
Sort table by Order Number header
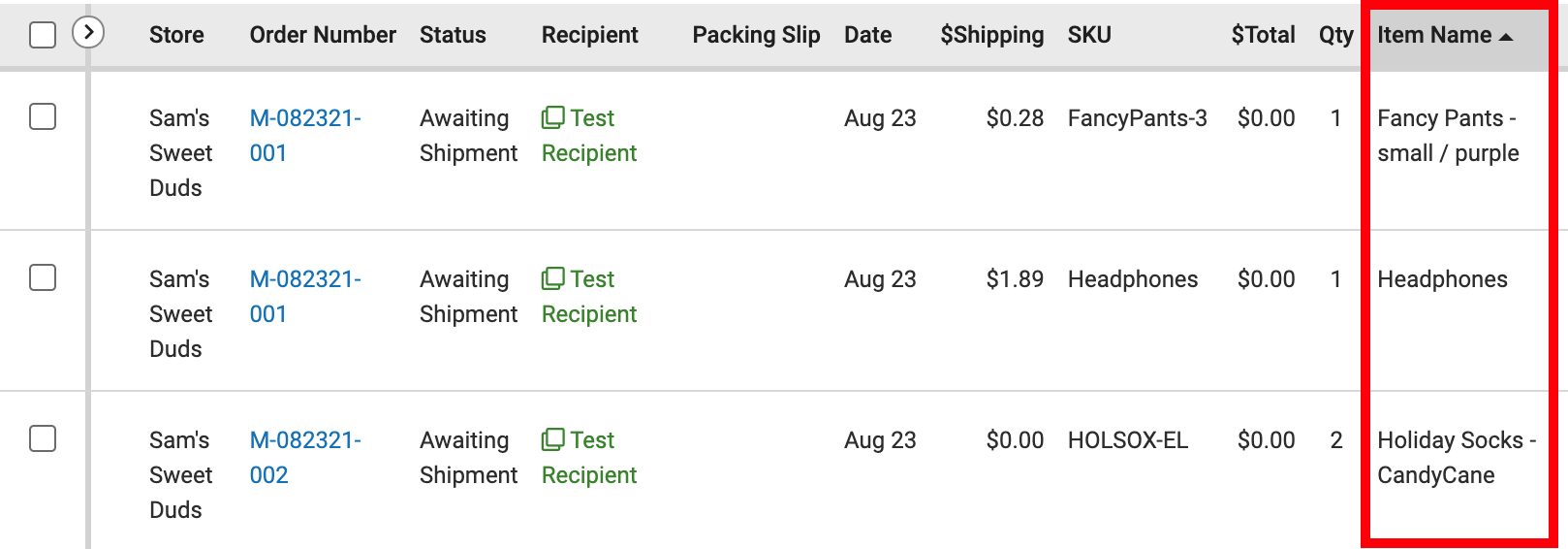[323, 35]
